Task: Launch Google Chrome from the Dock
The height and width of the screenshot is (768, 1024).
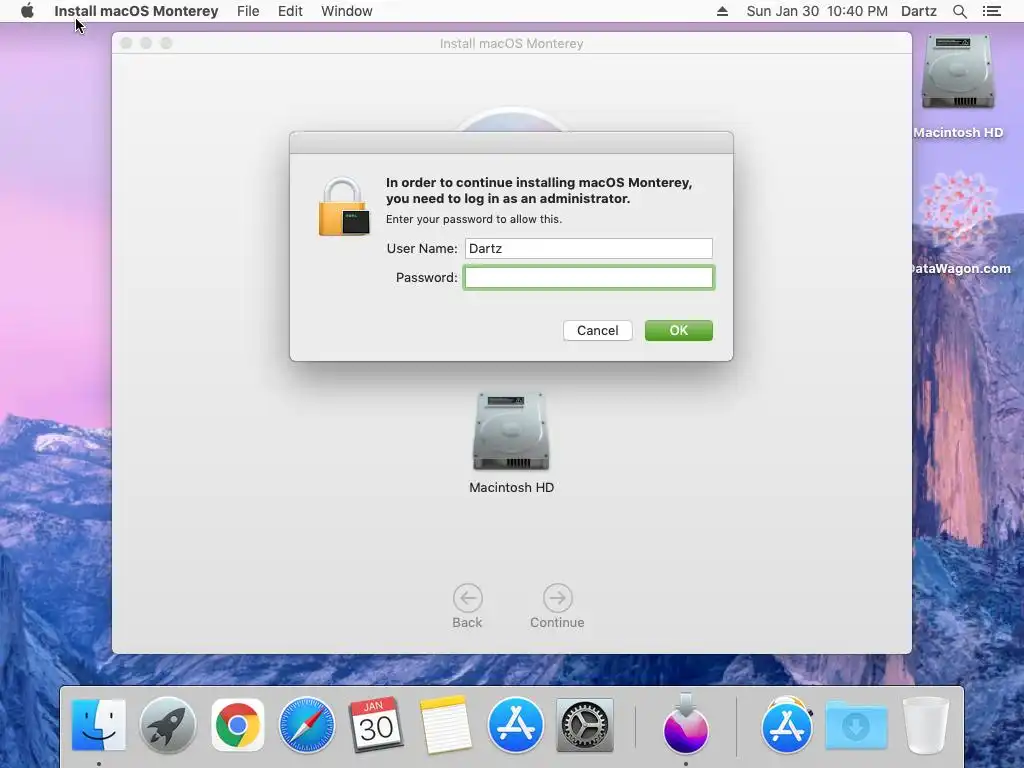Action: click(x=238, y=725)
